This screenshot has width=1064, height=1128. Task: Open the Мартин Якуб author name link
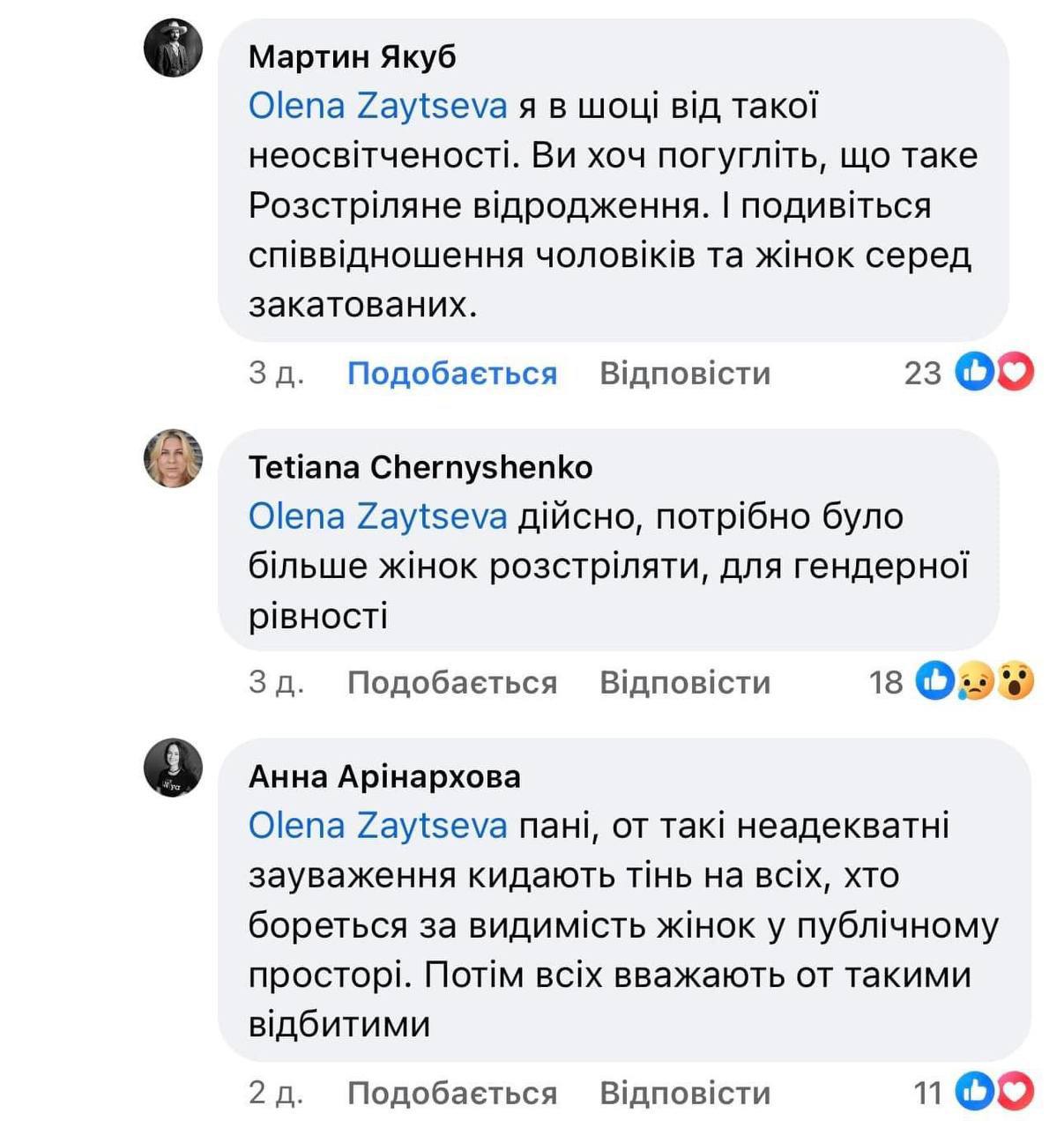click(x=353, y=56)
